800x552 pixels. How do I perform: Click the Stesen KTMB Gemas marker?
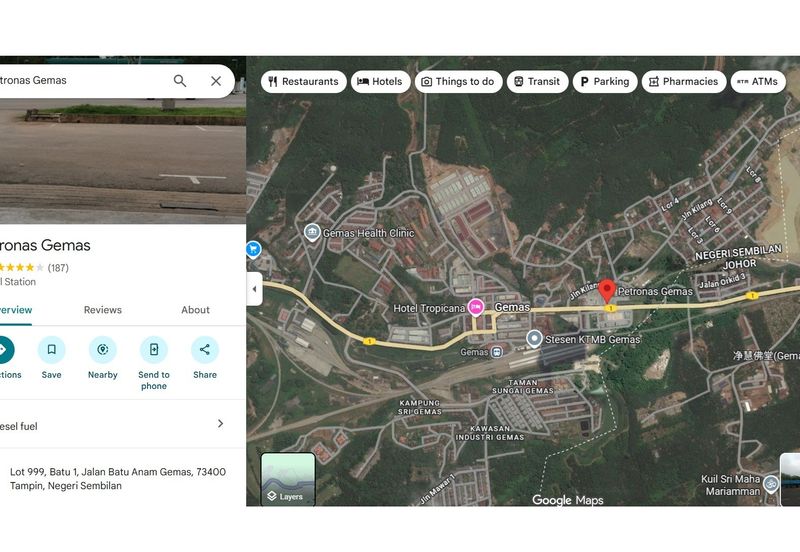point(535,339)
